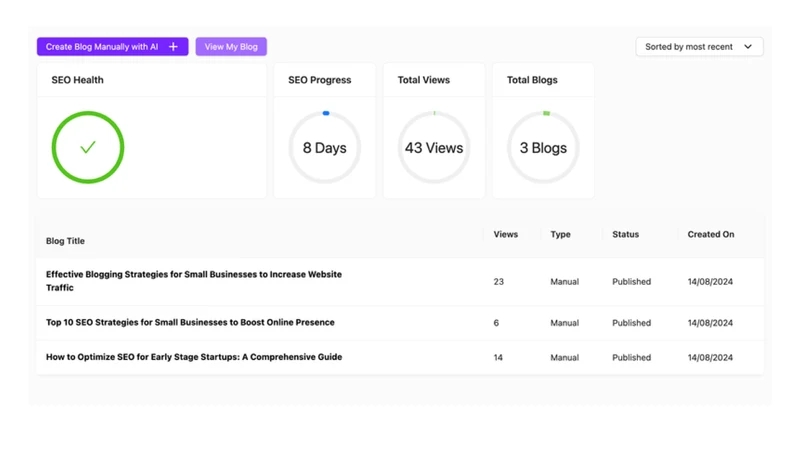Image resolution: width=800 pixels, height=450 pixels.
Task: Click the 'Views' column header
Action: point(506,234)
